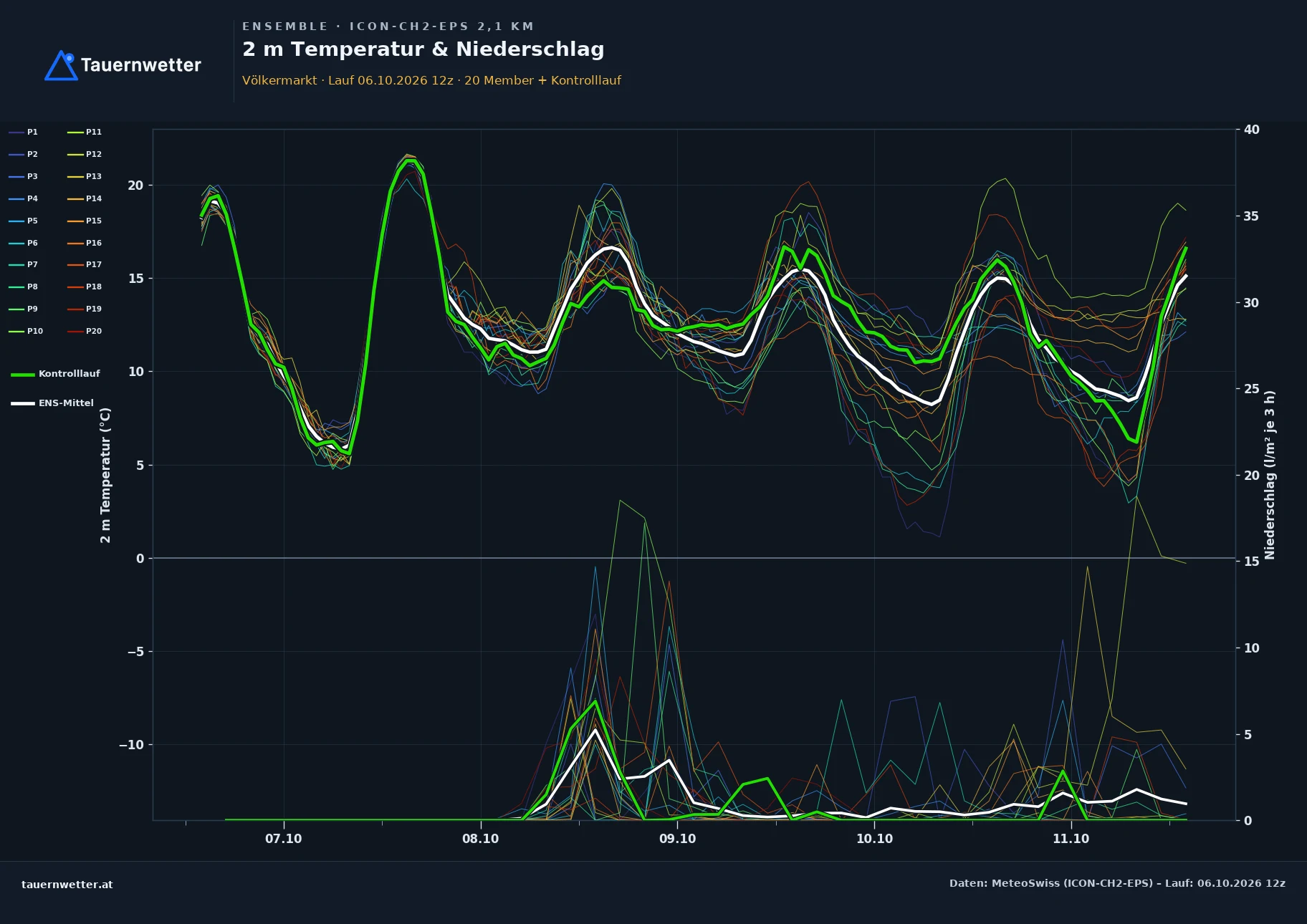This screenshot has width=1307, height=924.
Task: Select the P9 legend entry
Action: (24, 309)
